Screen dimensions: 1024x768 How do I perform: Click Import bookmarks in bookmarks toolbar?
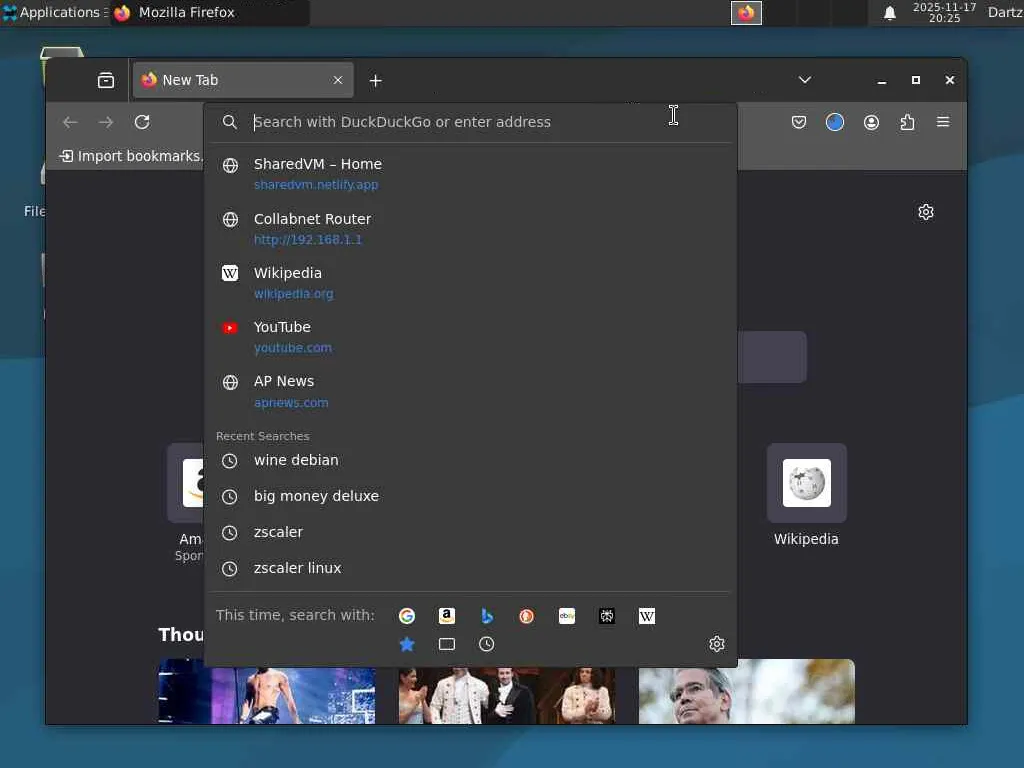(131, 156)
